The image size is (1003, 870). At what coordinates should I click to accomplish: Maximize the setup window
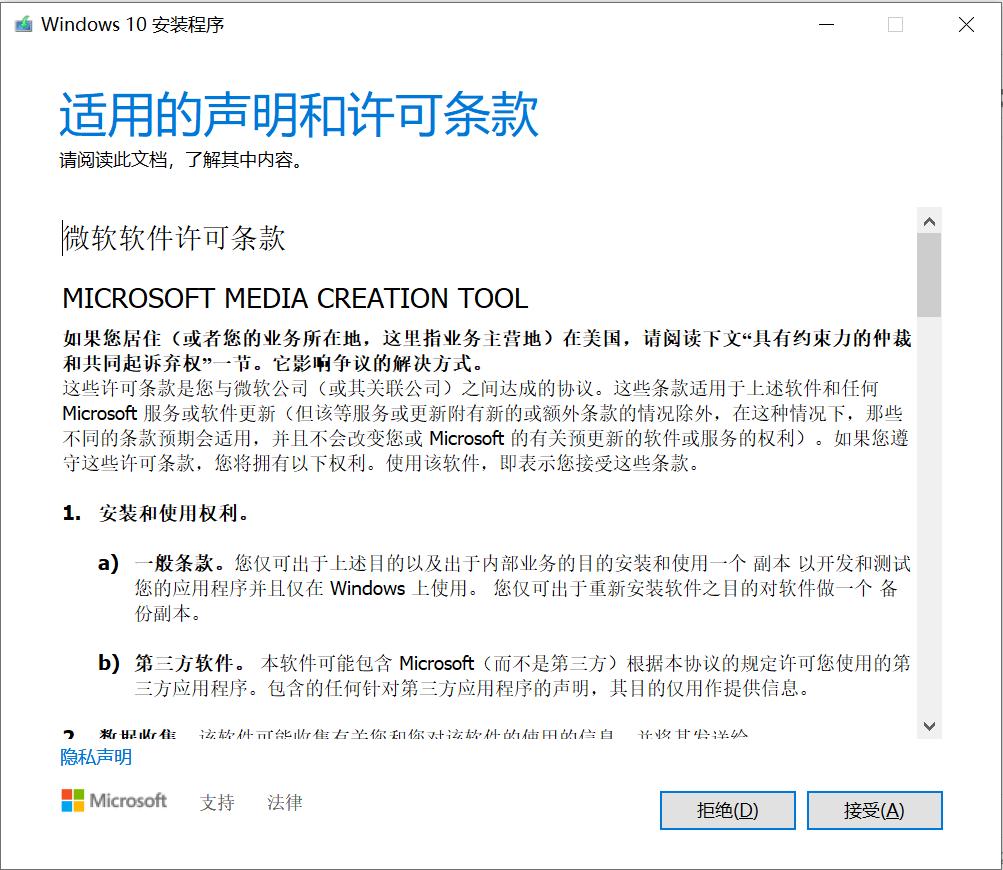pos(894,23)
